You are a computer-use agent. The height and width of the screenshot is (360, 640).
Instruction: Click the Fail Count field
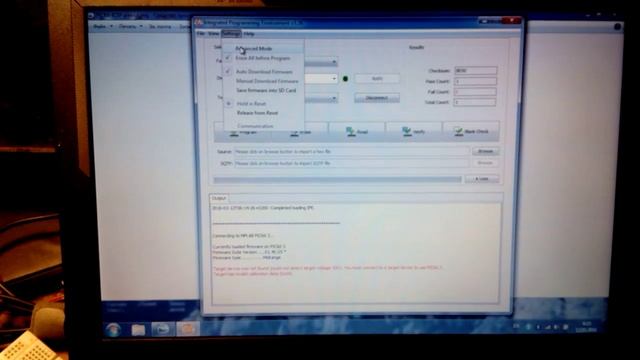pos(476,92)
